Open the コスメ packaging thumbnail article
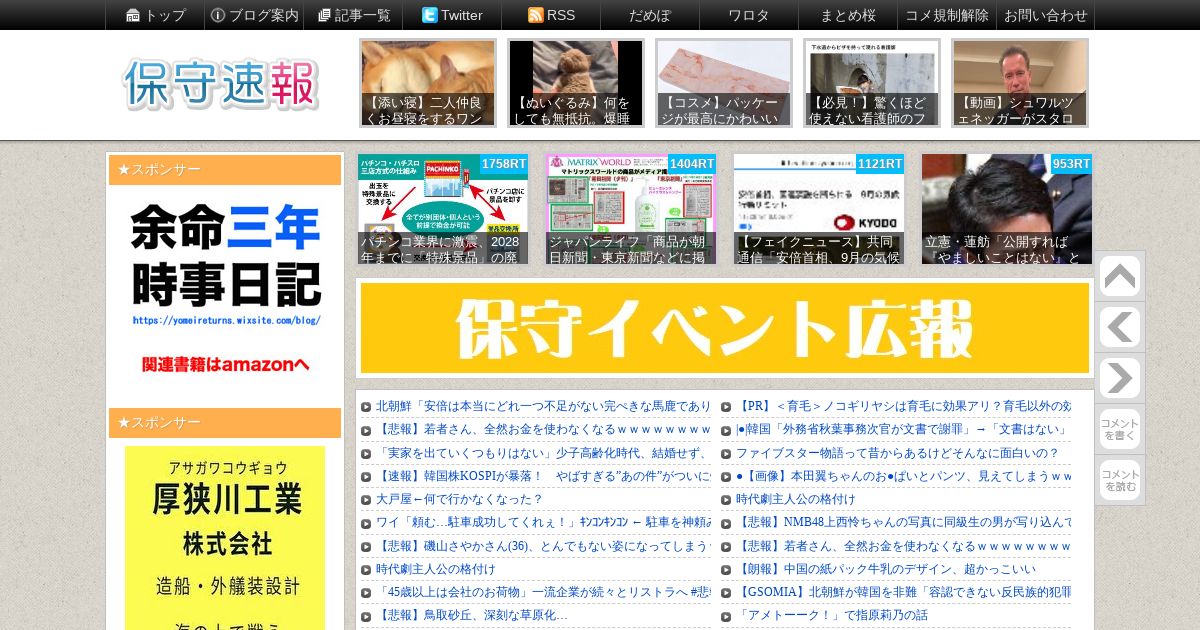Viewport: 1200px width, 630px height. tap(724, 83)
